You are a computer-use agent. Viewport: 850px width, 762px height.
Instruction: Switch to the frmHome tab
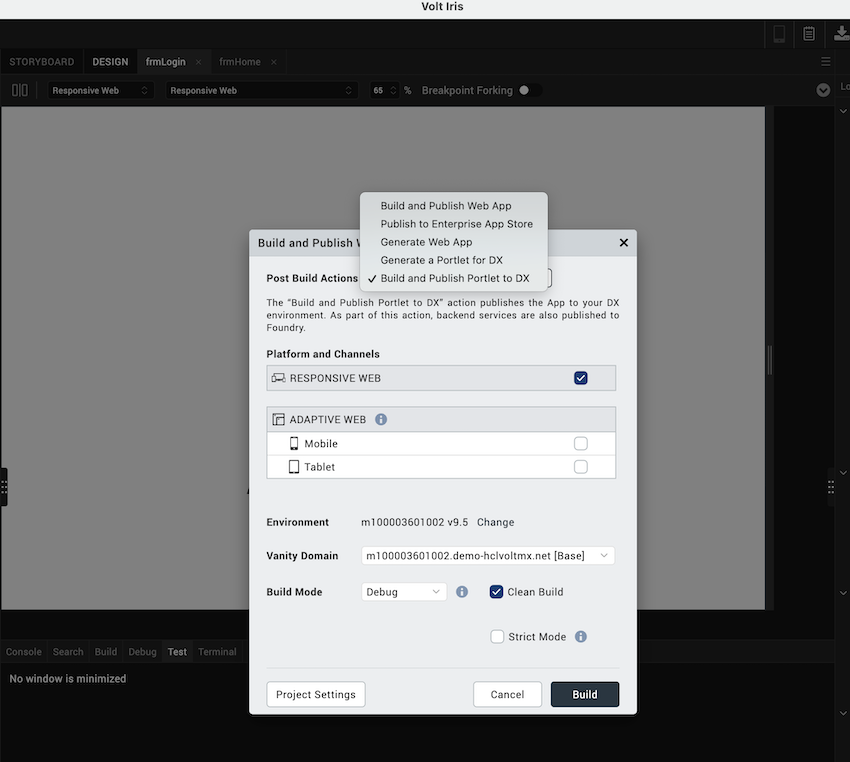pyautogui.click(x=238, y=61)
